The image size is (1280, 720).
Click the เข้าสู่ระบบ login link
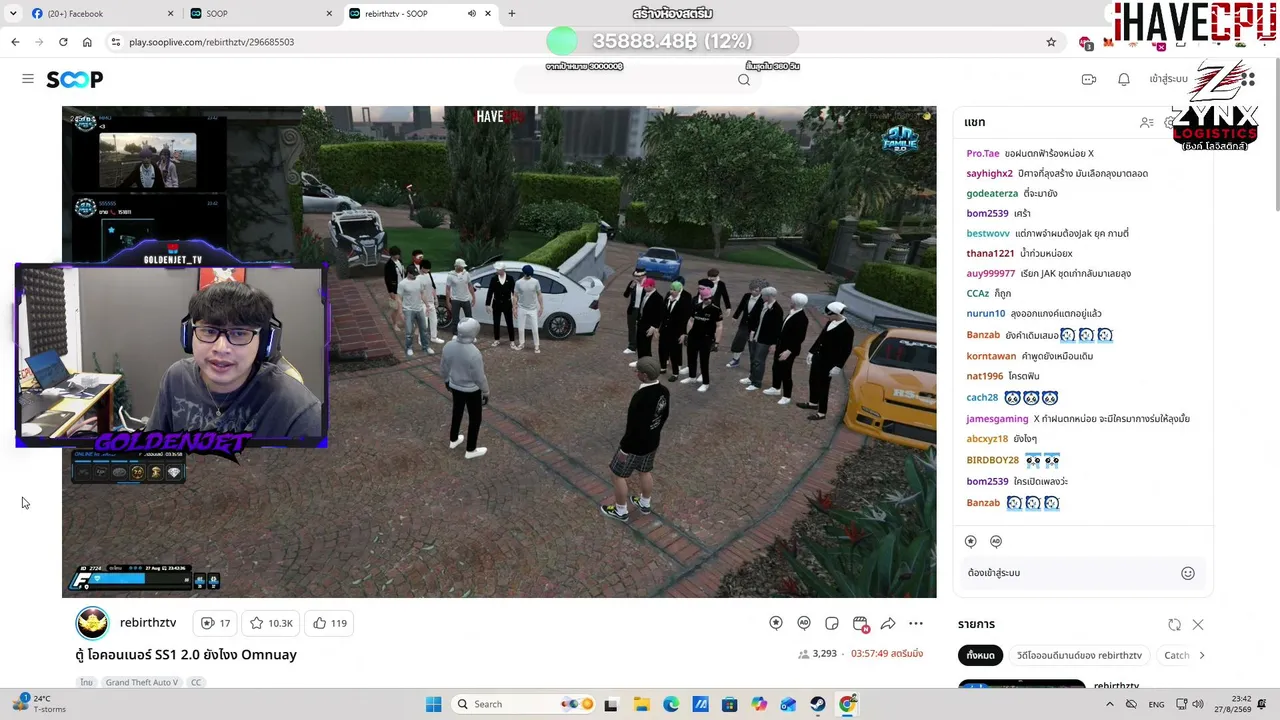pyautogui.click(x=1168, y=79)
